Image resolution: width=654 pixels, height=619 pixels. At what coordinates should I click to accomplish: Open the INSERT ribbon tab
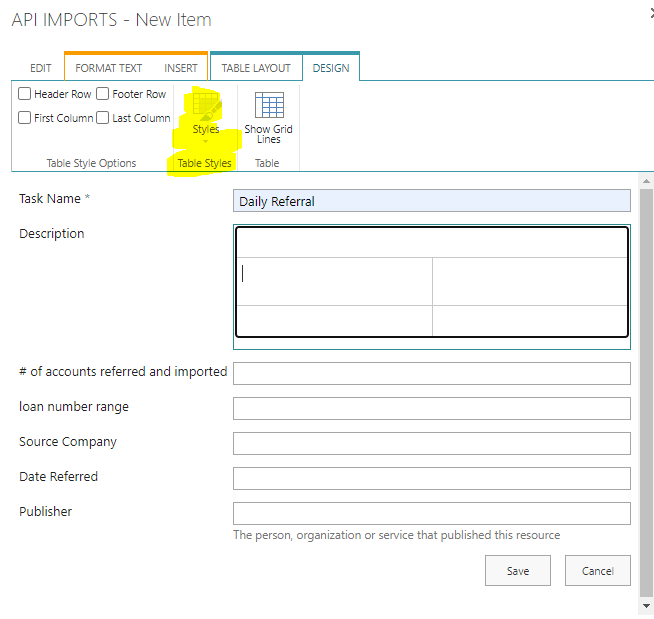181,68
